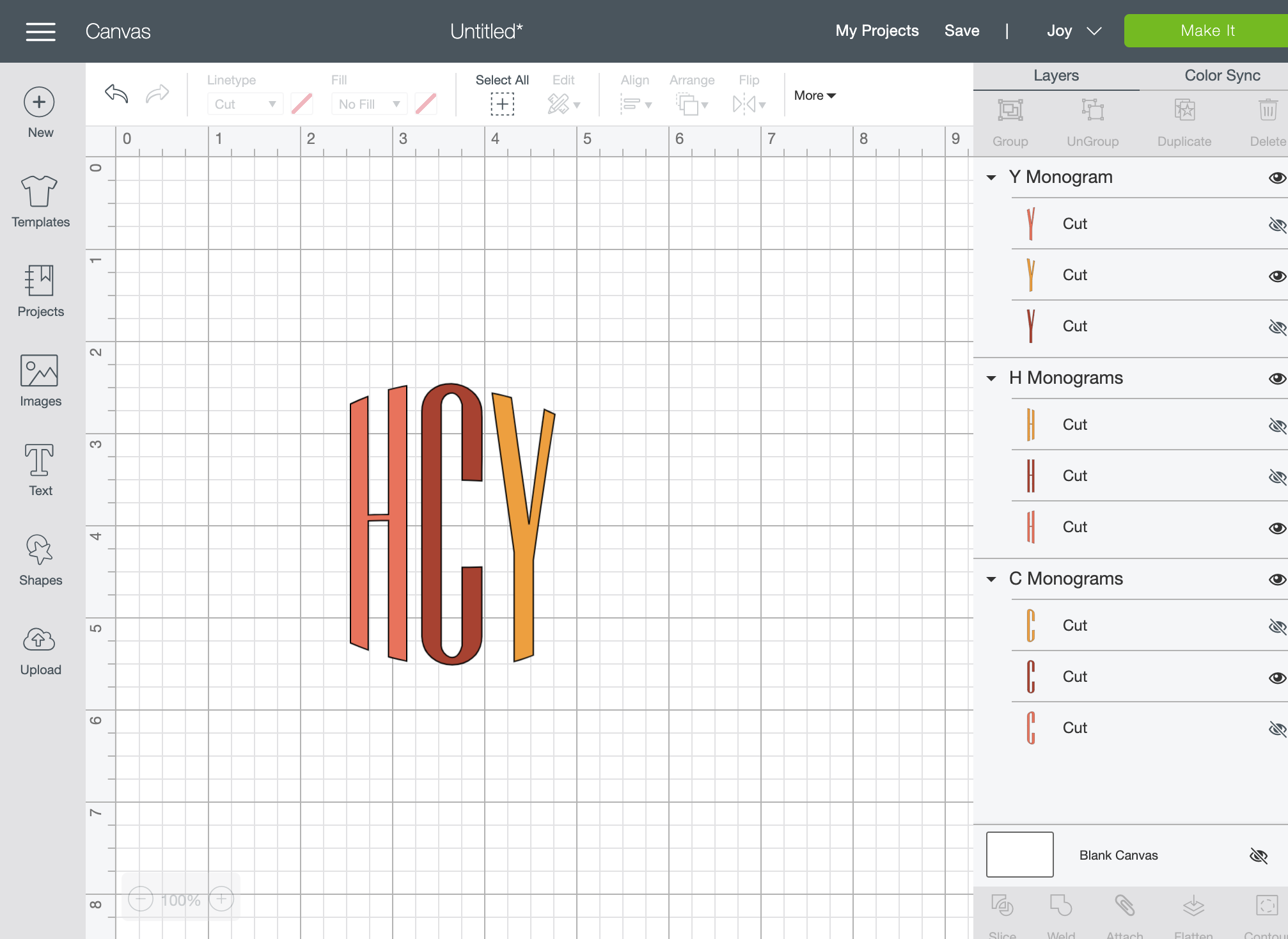The image size is (1288, 939).
Task: Hide the second C Monograms Cut layer
Action: (1277, 677)
